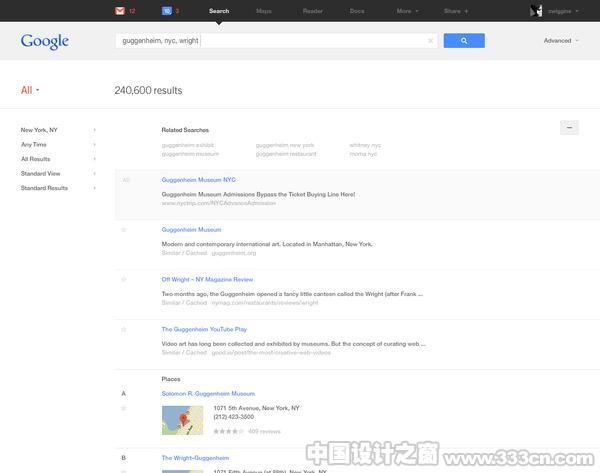Click the profile avatar picture
600x473 pixels.
(536, 11)
